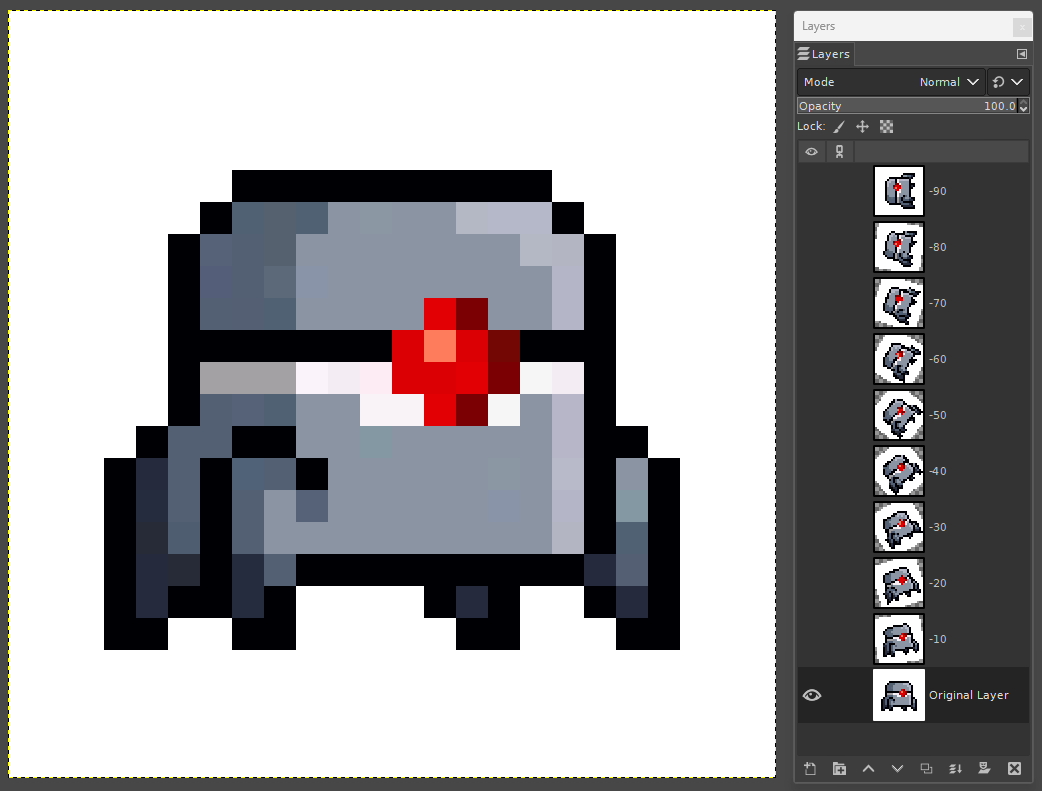Select the -50 layer thumbnail
The width and height of the screenshot is (1042, 791).
tap(898, 415)
